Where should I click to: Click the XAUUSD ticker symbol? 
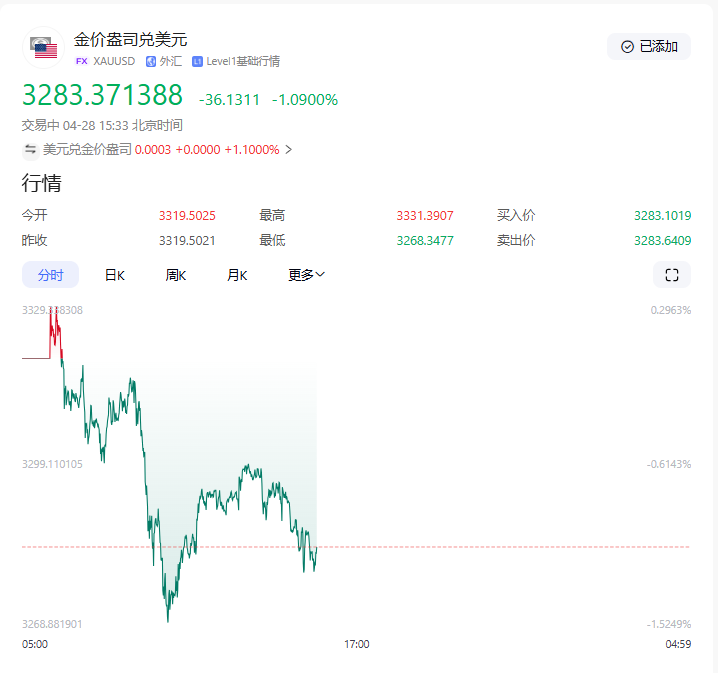(x=114, y=61)
